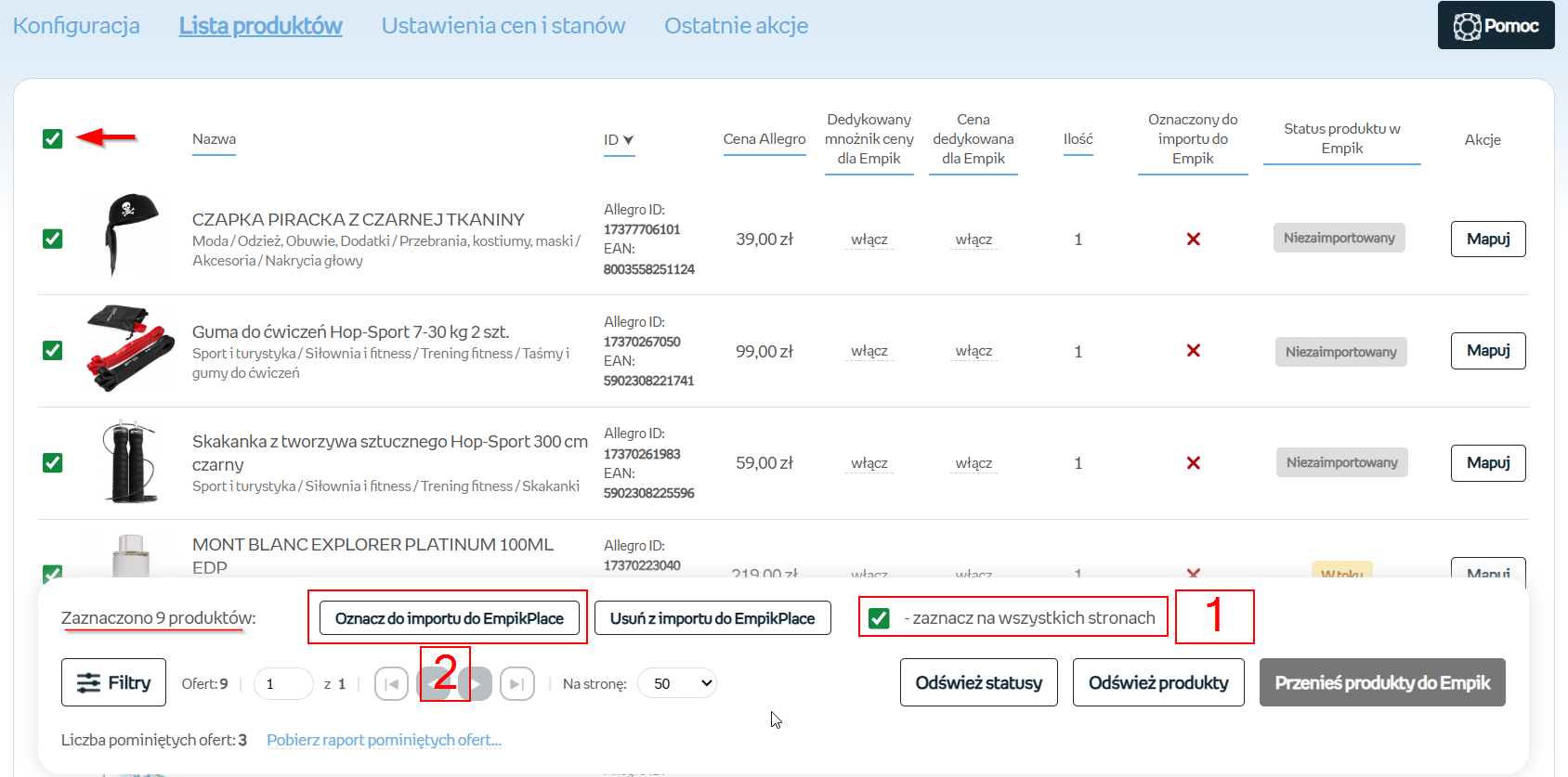The width and height of the screenshot is (1568, 777).
Task: Switch to Ustawienia cen i stanów tab
Action: click(503, 26)
